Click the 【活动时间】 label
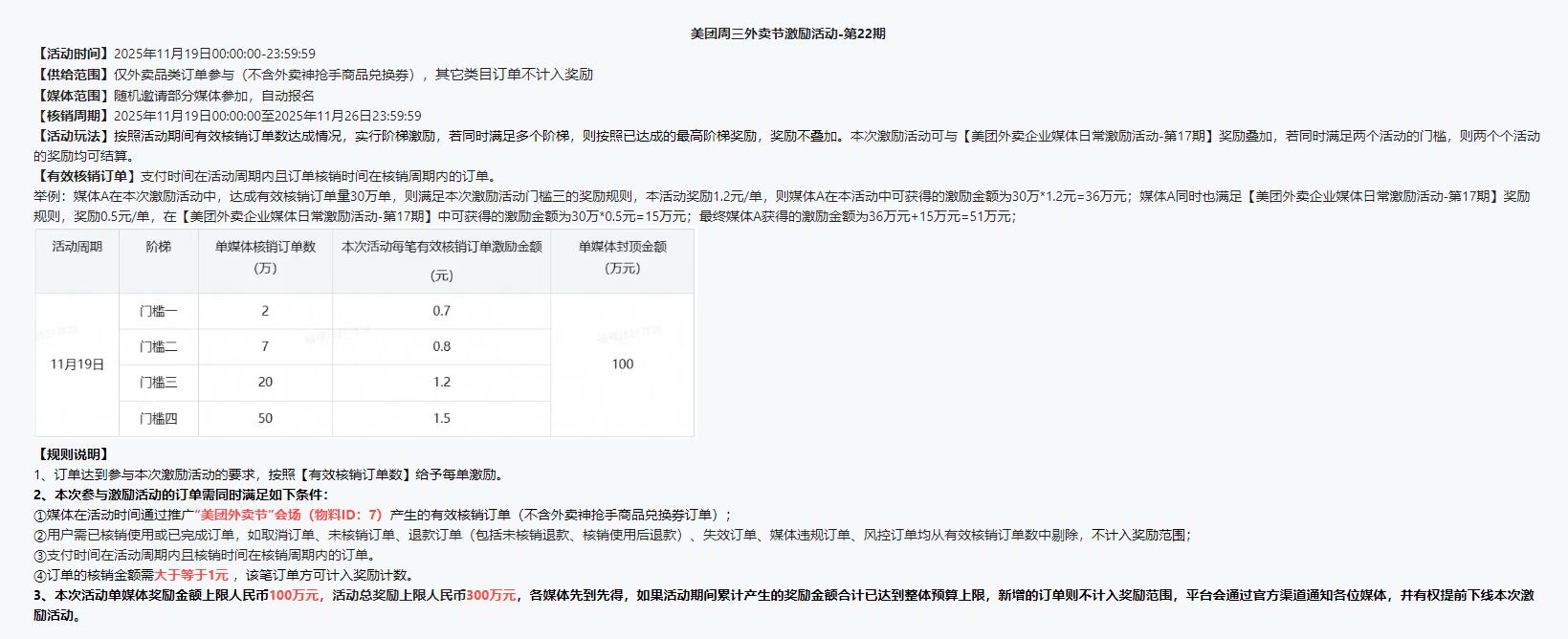Viewport: 1568px width, 639px height. click(73, 54)
